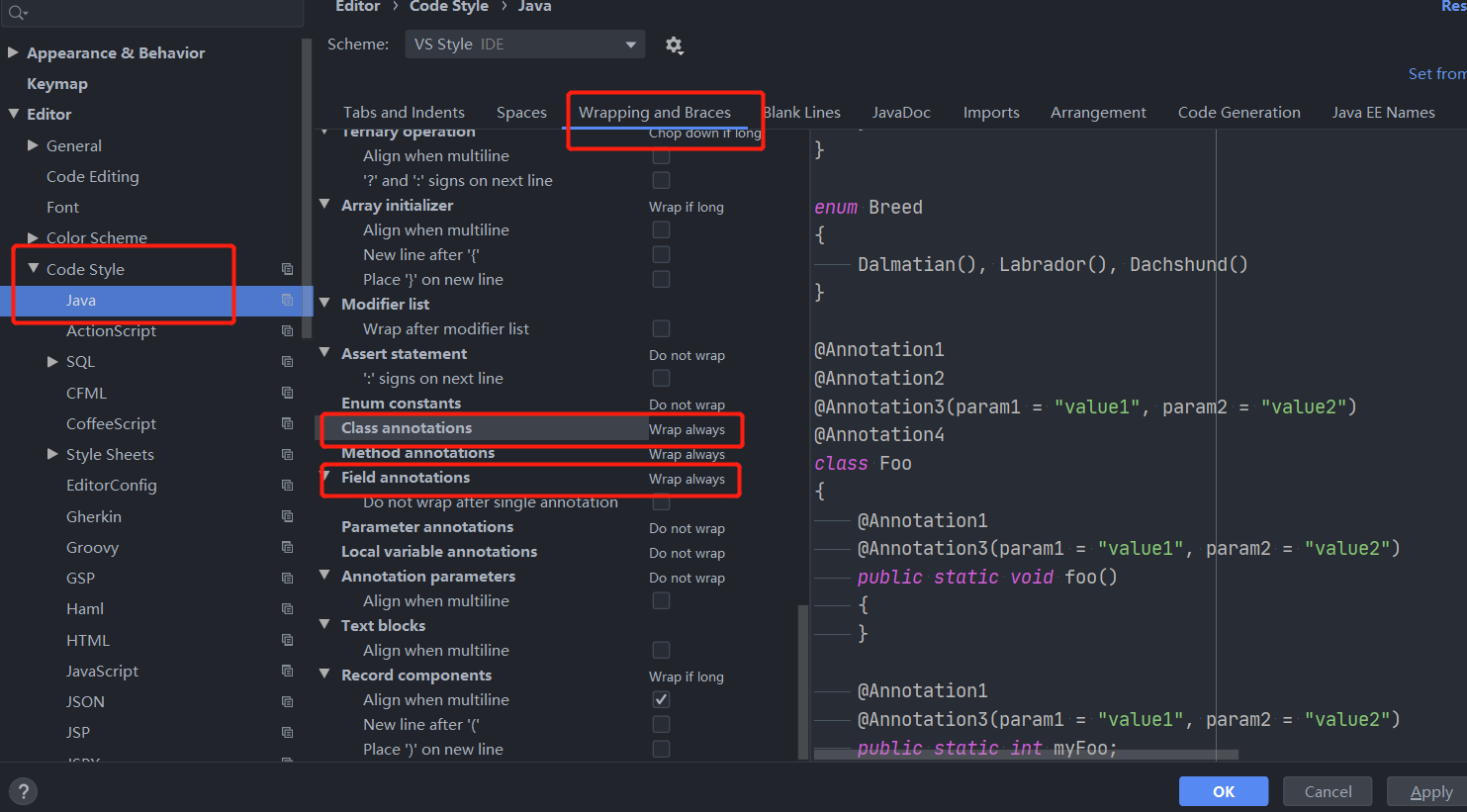
Task: Enable "New line after '('" checkbox
Action: [661, 724]
